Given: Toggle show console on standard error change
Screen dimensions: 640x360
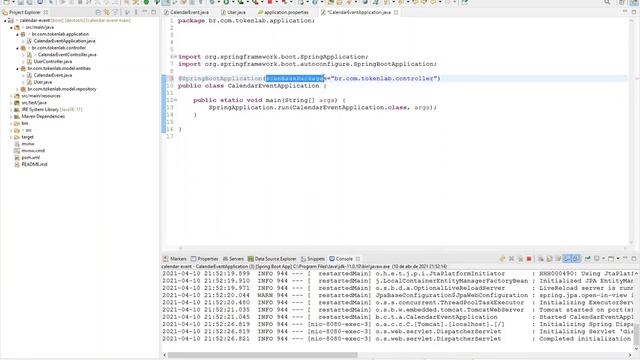Looking at the screenshot, I should [x=576, y=259].
